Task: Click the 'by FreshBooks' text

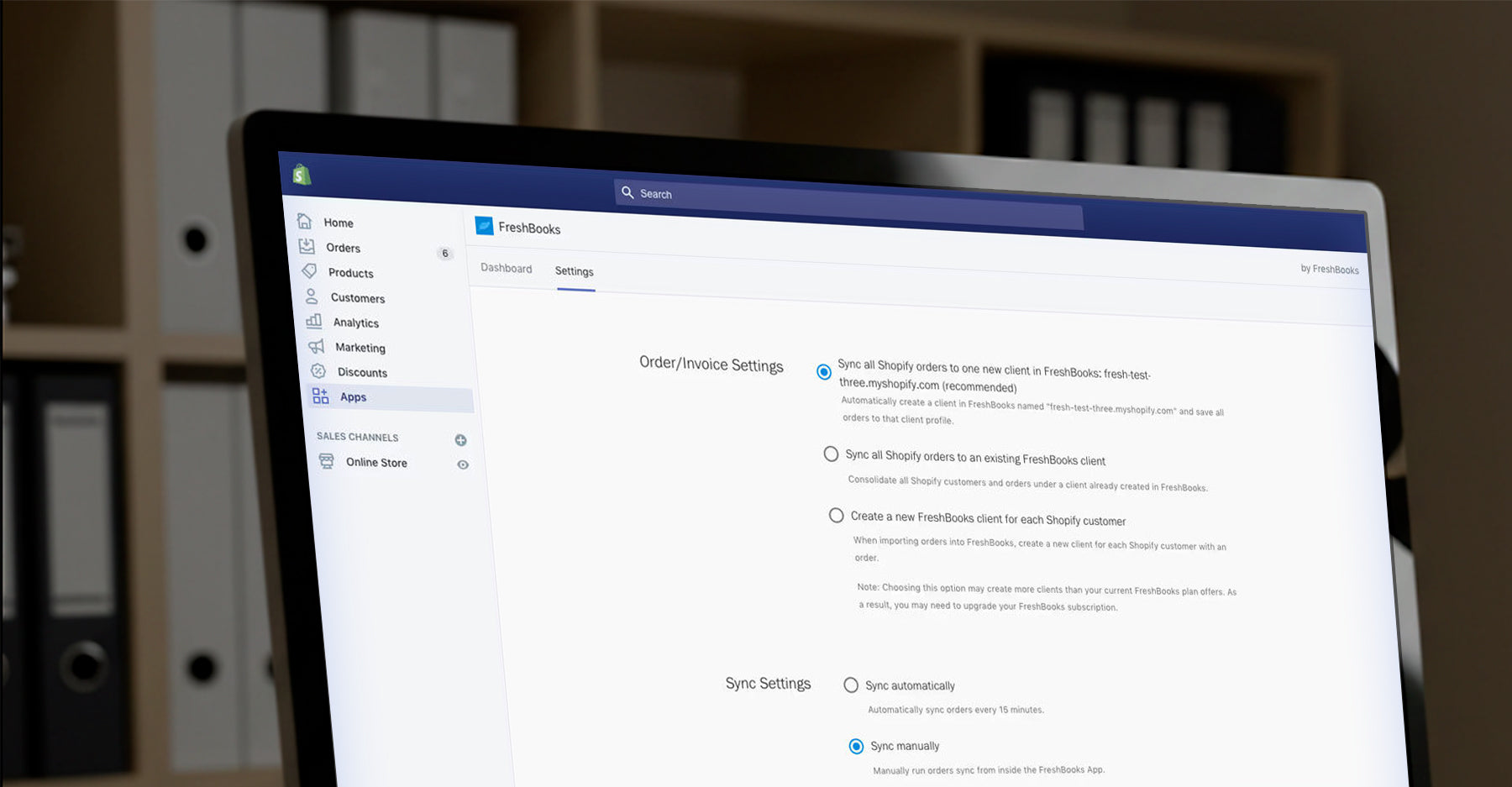Action: (1330, 269)
